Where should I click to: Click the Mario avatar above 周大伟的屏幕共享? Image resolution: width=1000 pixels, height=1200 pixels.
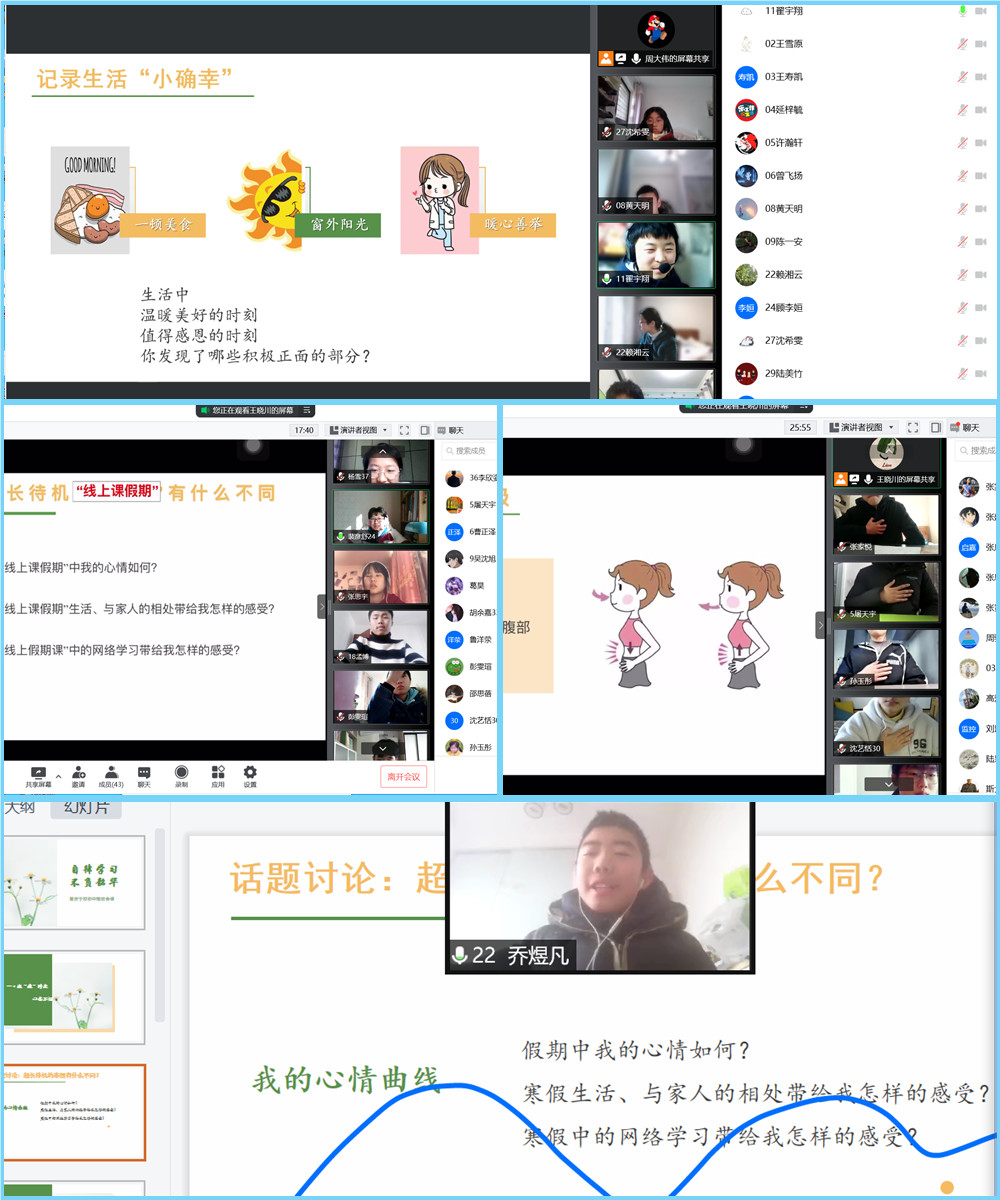point(656,29)
